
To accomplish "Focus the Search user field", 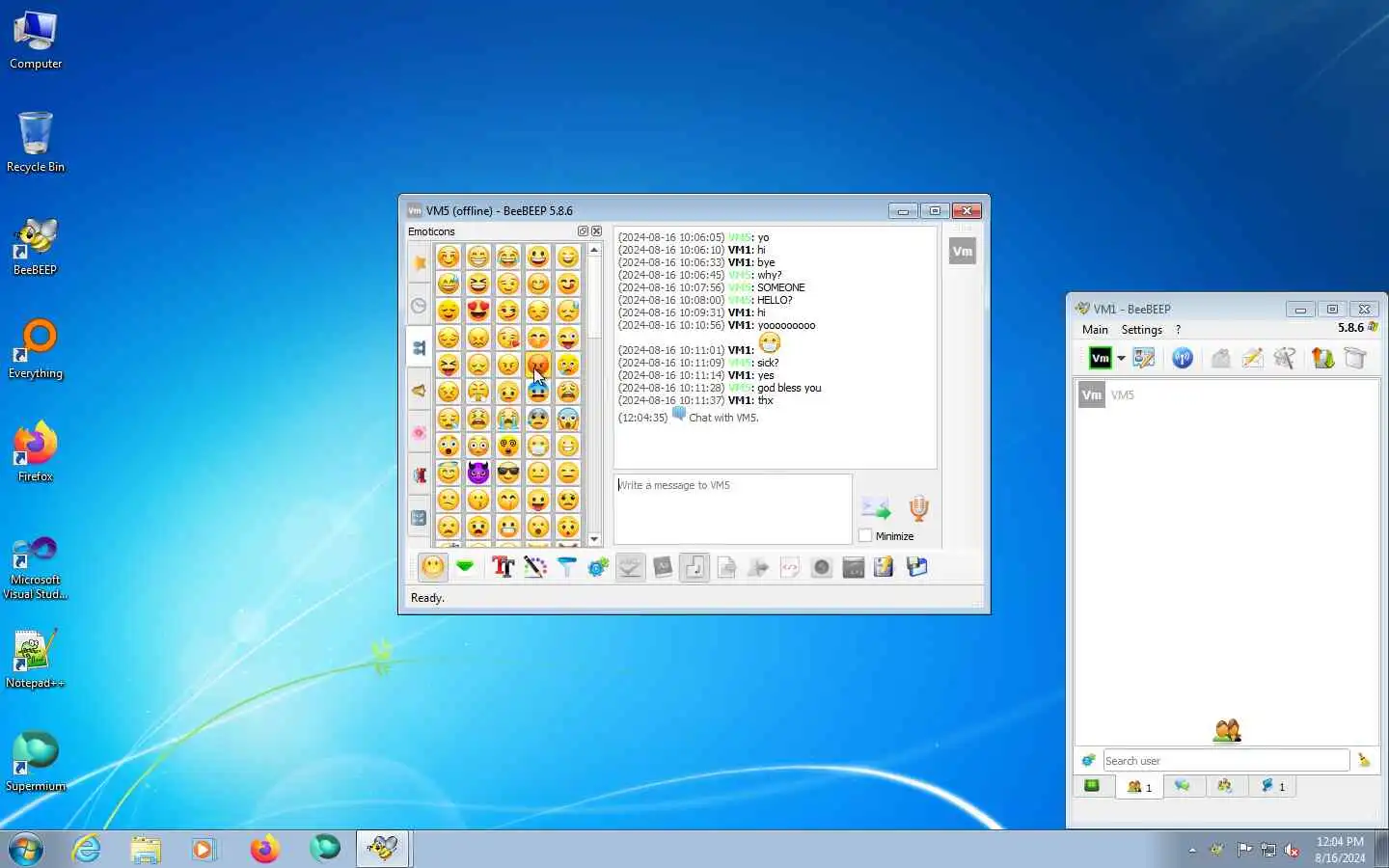I will point(1226,761).
